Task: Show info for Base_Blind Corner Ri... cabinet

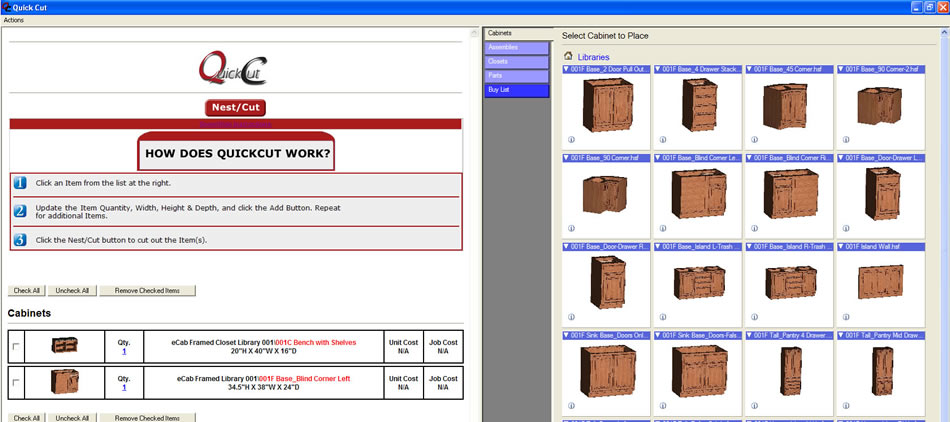Action: (x=754, y=228)
